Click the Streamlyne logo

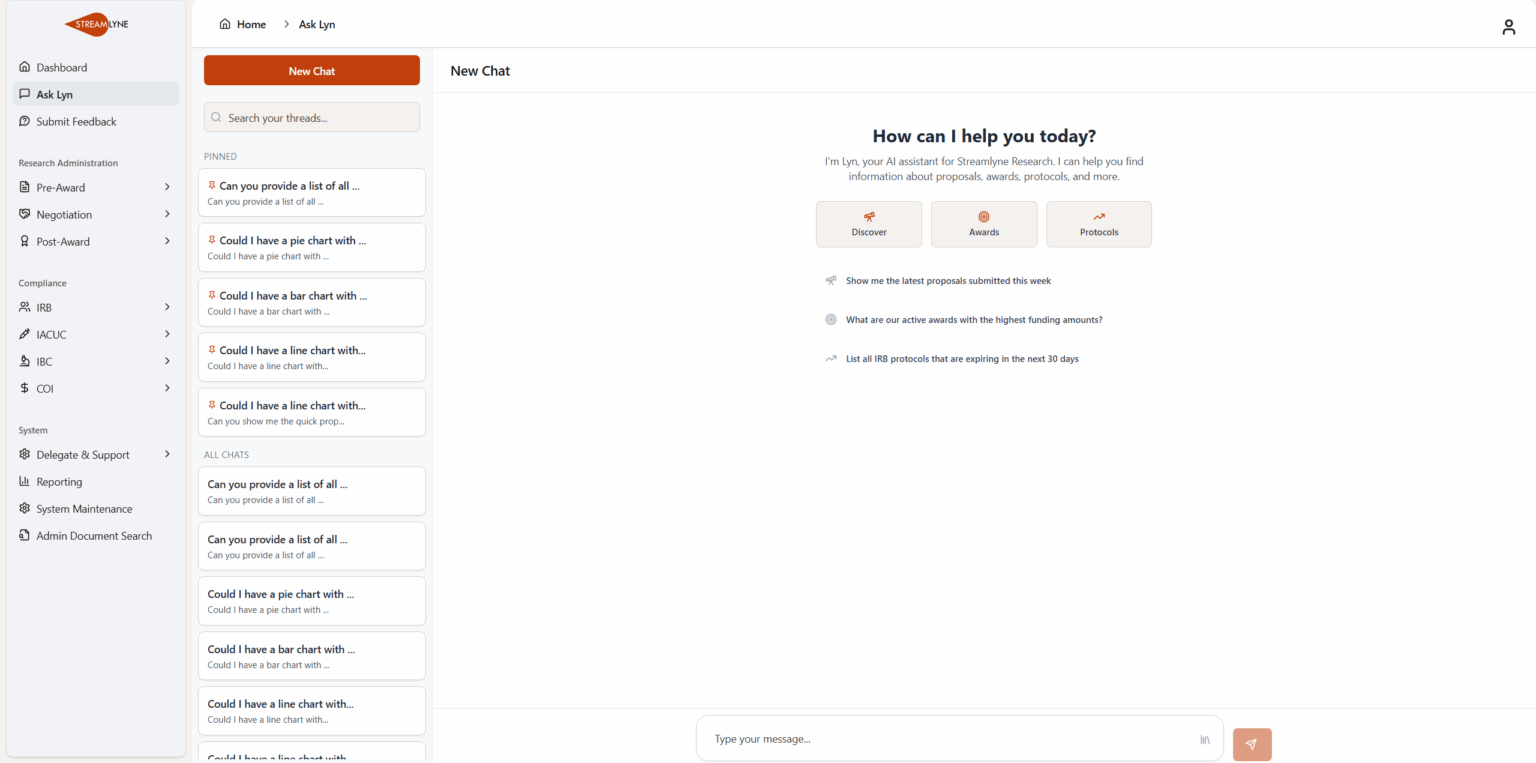pyautogui.click(x=96, y=25)
